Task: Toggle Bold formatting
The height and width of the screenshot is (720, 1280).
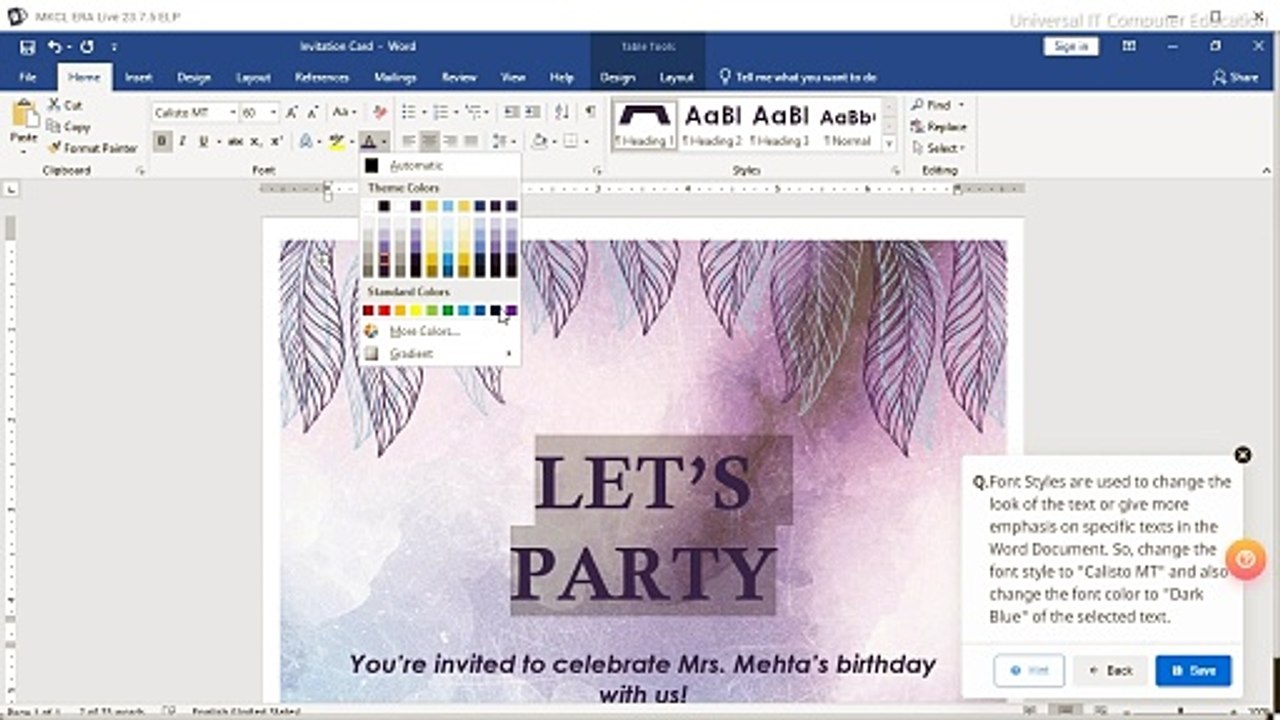Action: coord(162,142)
